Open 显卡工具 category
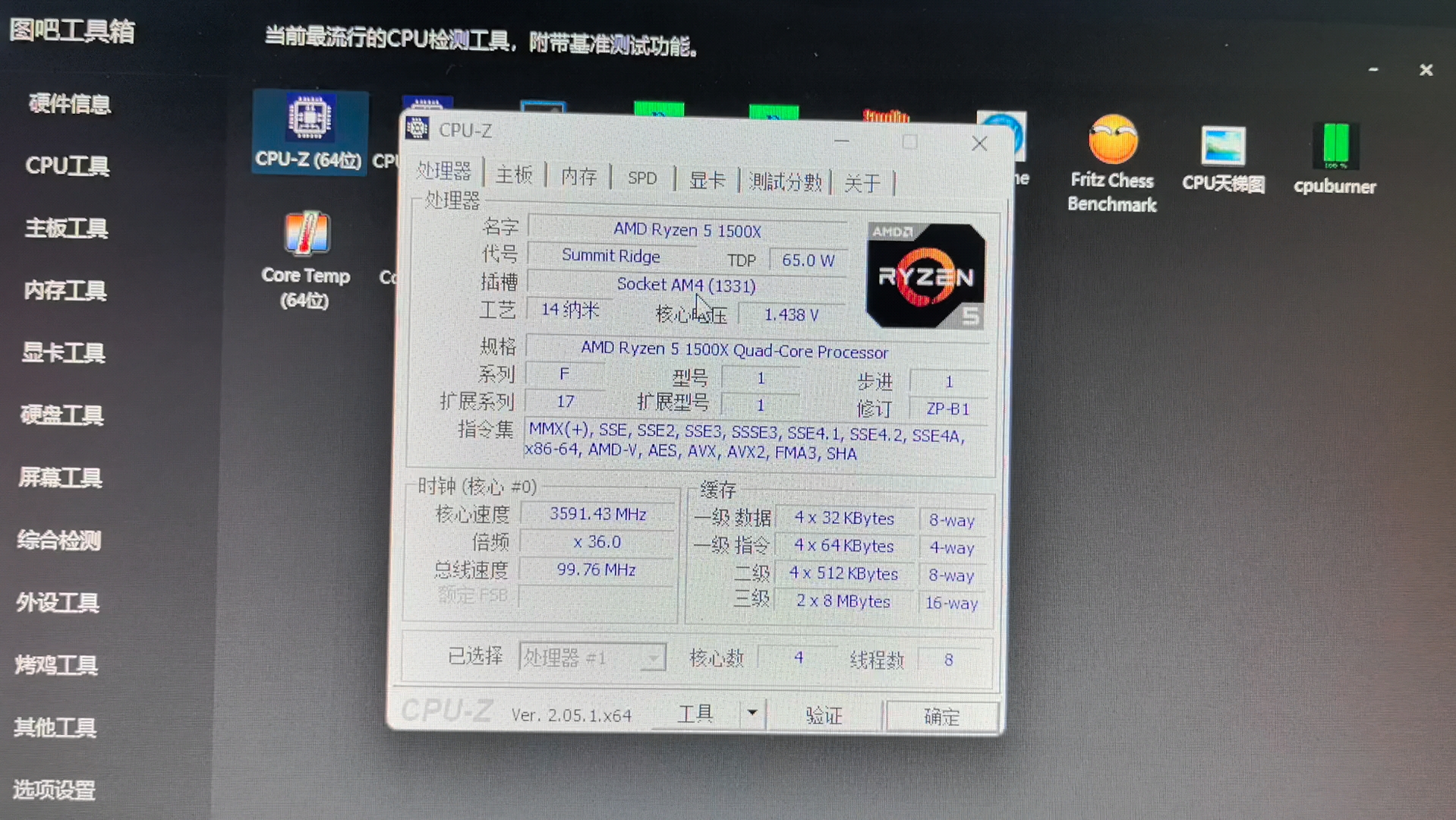The height and width of the screenshot is (820, 1456). click(63, 352)
